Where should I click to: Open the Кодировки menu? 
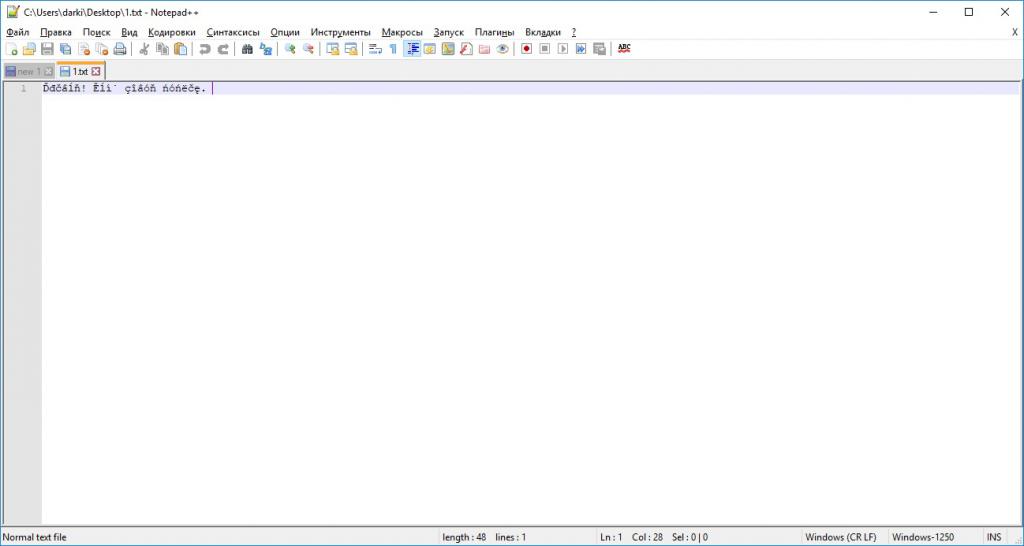point(172,32)
